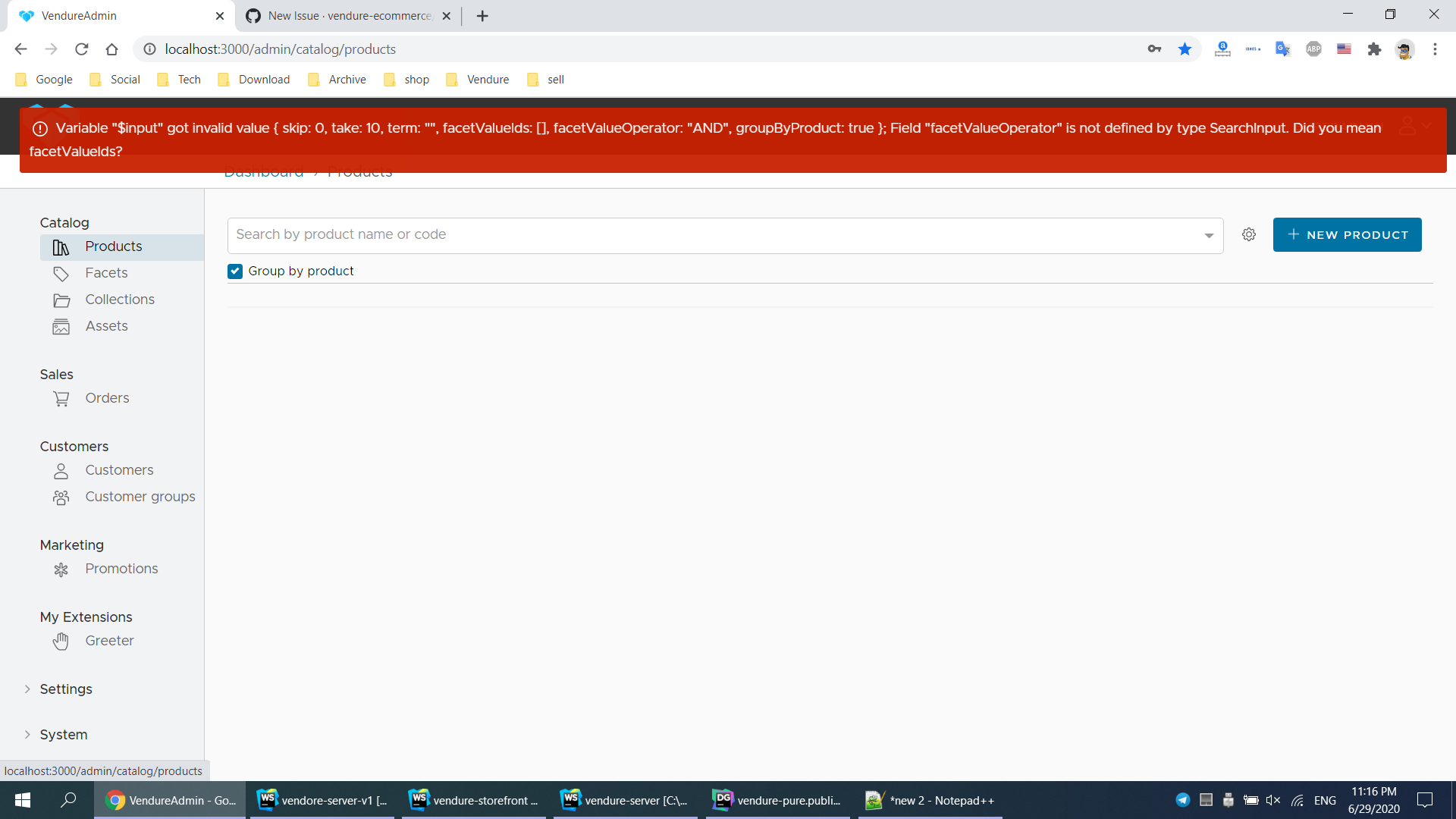1456x819 pixels.
Task: Open Archive bookmarks folder
Action: 337,80
